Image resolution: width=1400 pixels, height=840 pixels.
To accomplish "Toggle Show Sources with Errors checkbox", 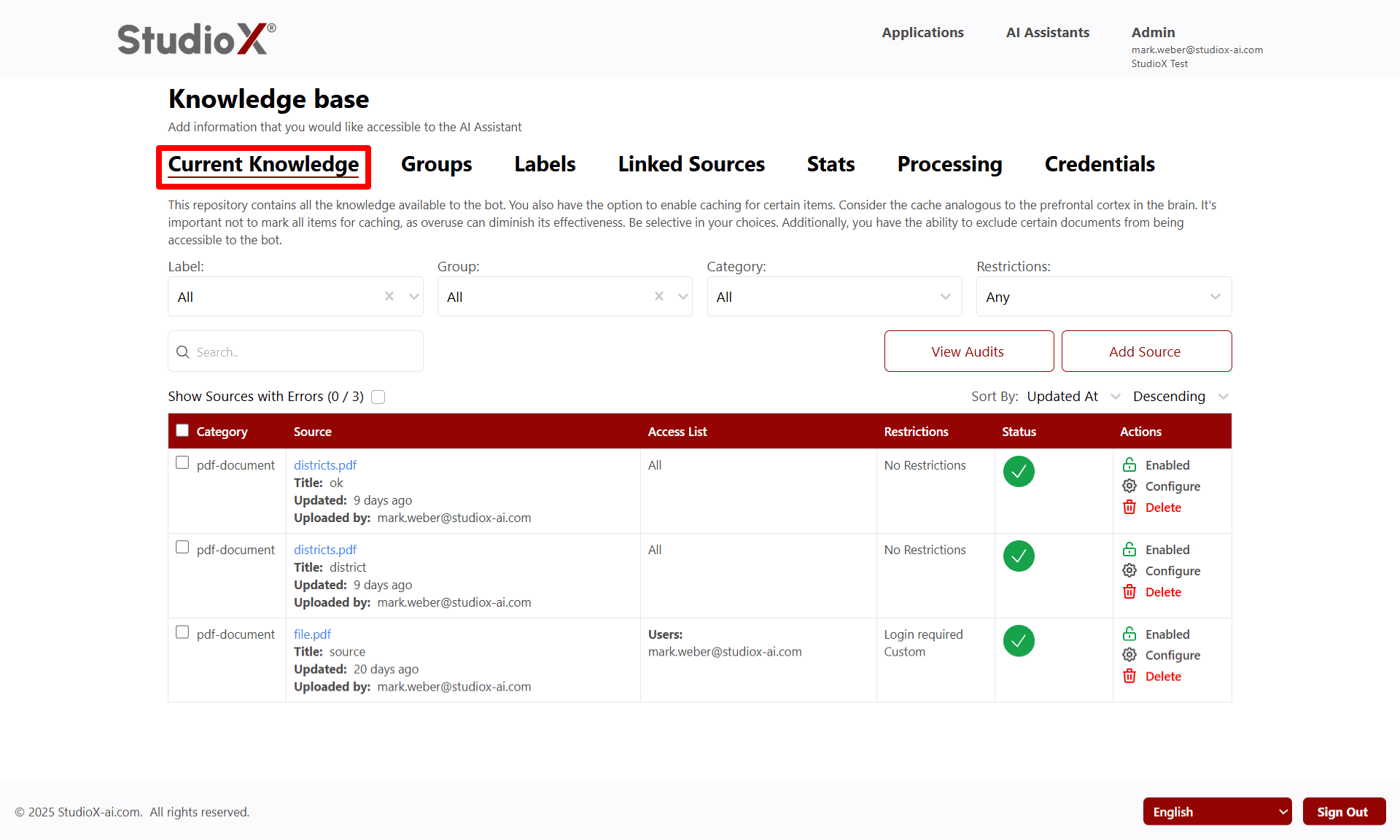I will coord(378,397).
